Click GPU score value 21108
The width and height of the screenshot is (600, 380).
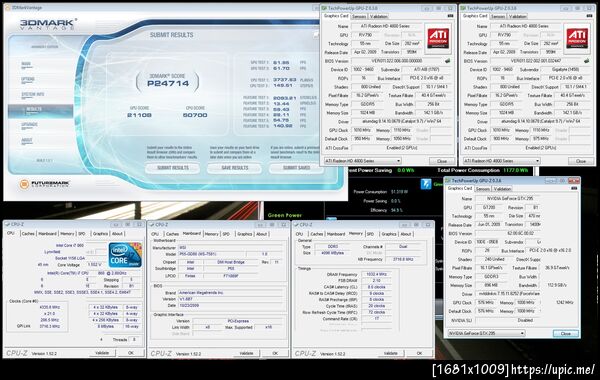139,115
